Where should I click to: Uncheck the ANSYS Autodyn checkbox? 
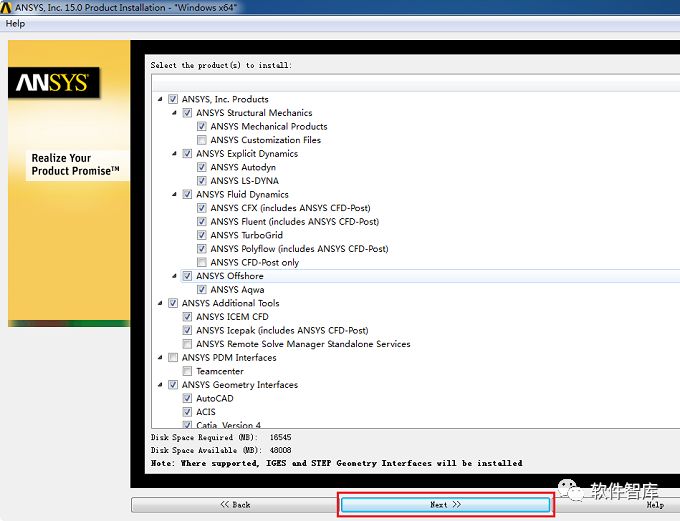pyautogui.click(x=202, y=167)
